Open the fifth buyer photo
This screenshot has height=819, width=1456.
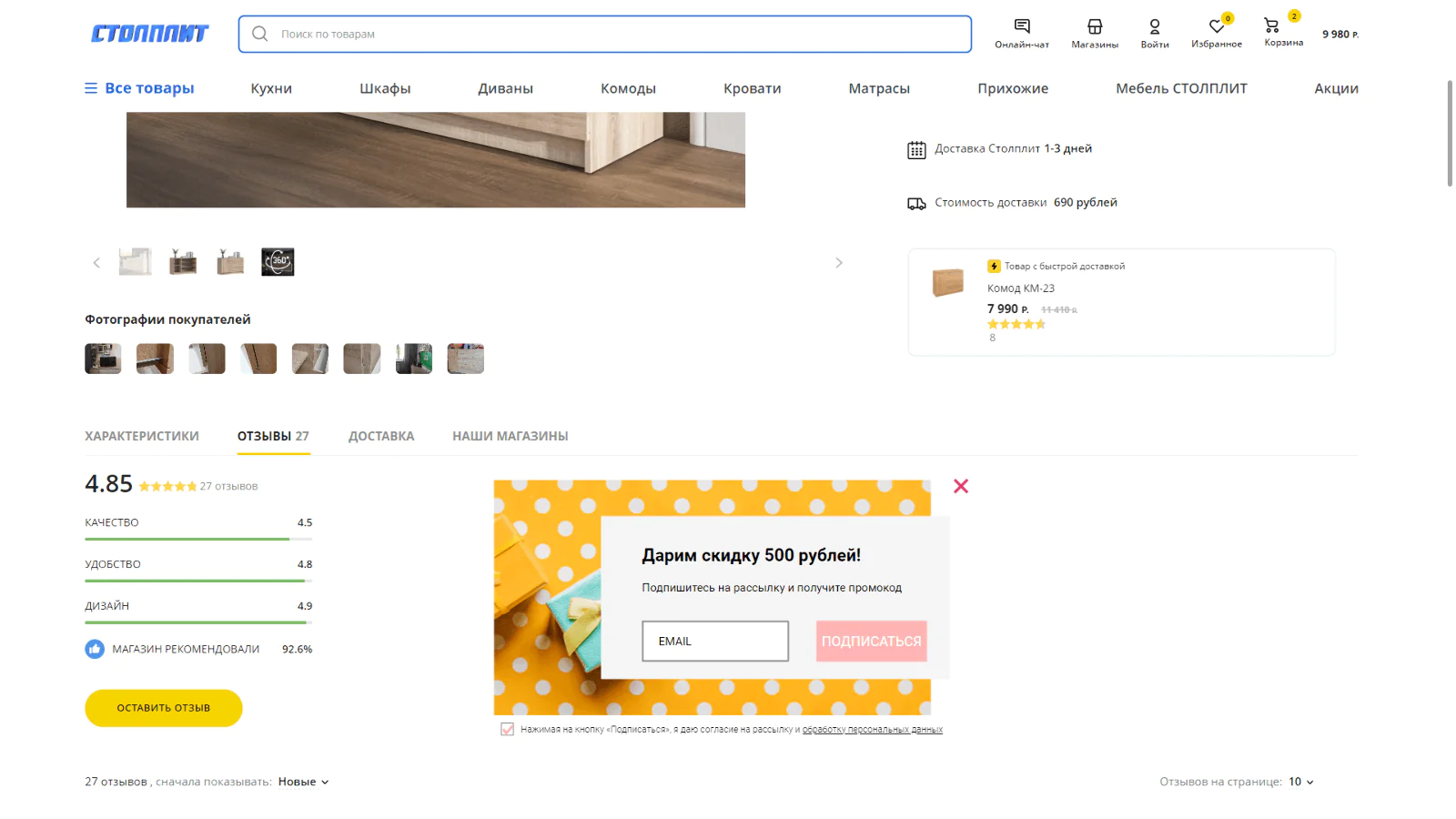coord(310,359)
